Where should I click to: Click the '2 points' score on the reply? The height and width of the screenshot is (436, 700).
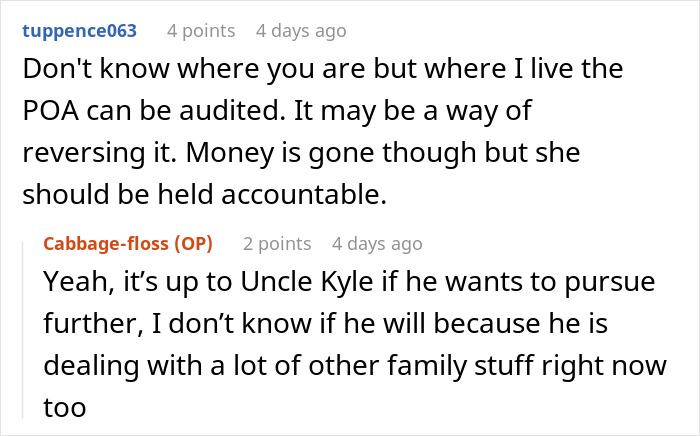pyautogui.click(x=277, y=244)
